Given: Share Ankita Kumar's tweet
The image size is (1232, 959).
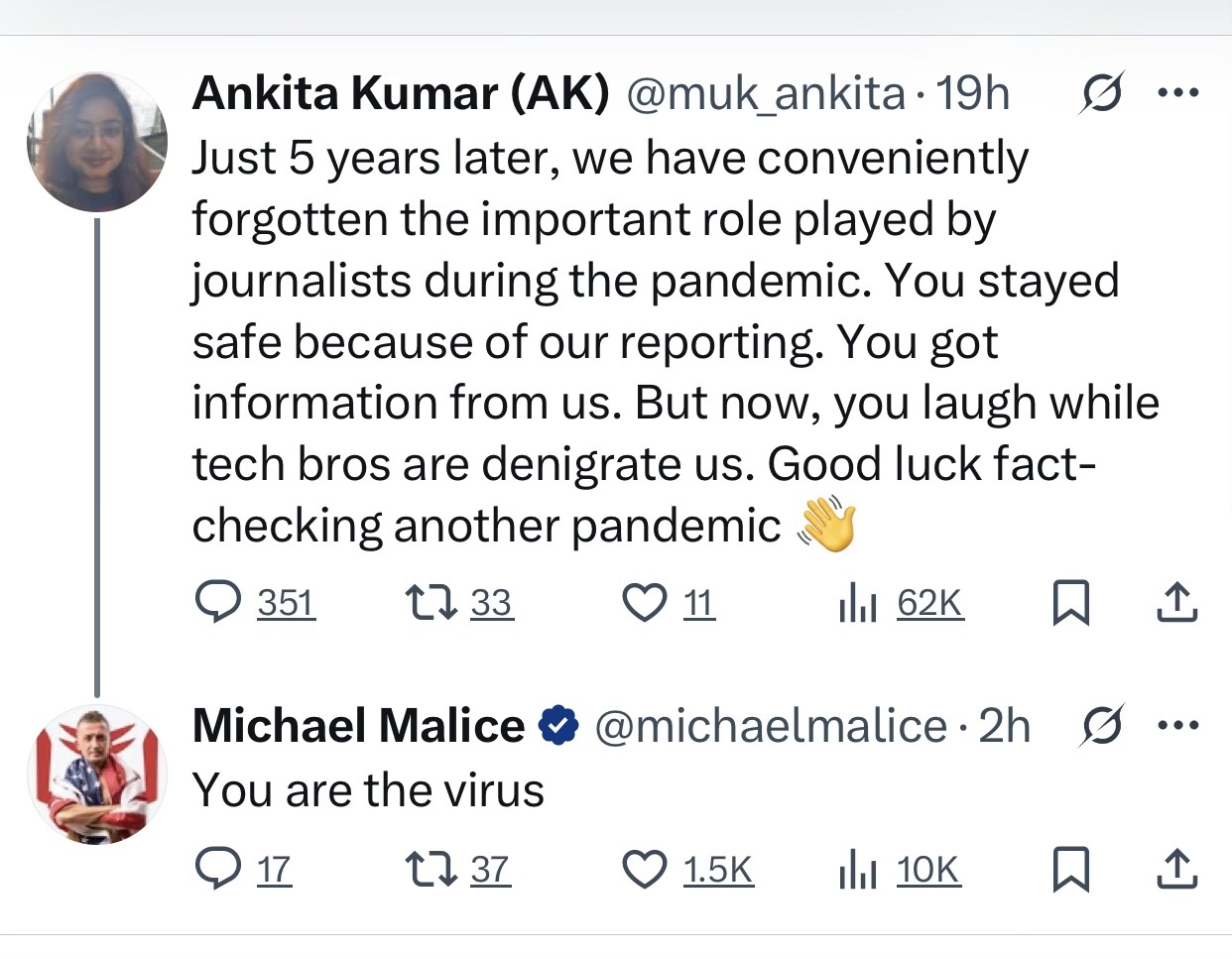Looking at the screenshot, I should click(x=1177, y=602).
